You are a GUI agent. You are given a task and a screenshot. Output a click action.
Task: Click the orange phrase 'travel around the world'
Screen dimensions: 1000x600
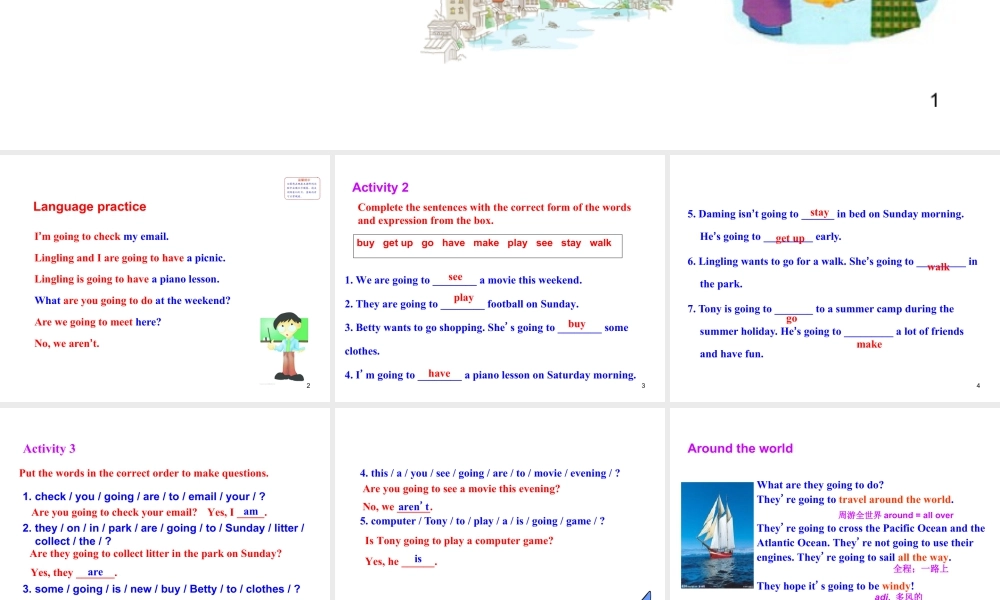[895, 500]
